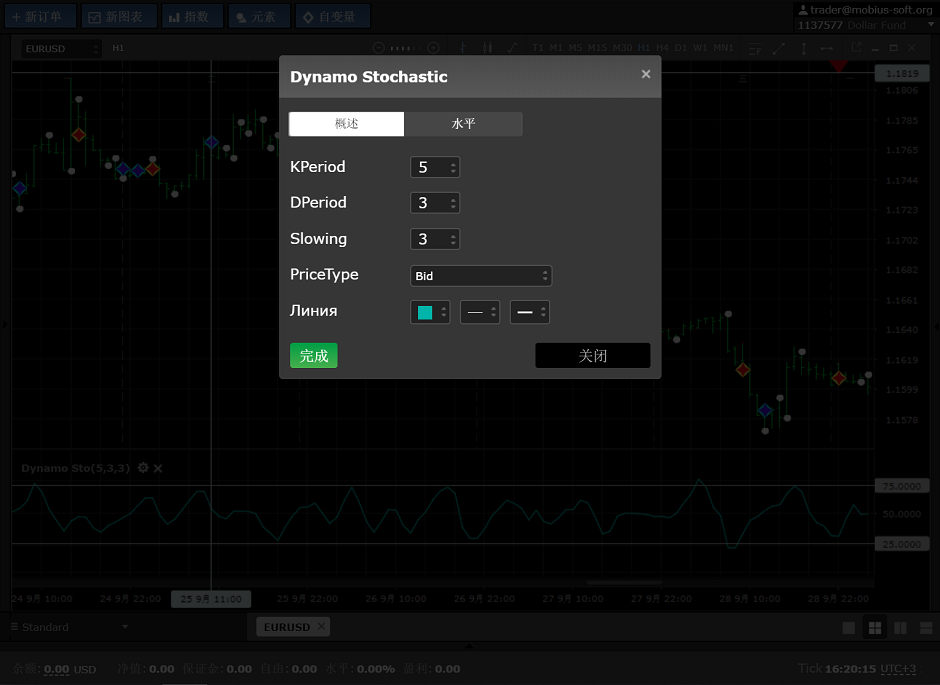The width and height of the screenshot is (940, 685).
Task: Open the Standard workspace dropdown
Action: (70, 627)
